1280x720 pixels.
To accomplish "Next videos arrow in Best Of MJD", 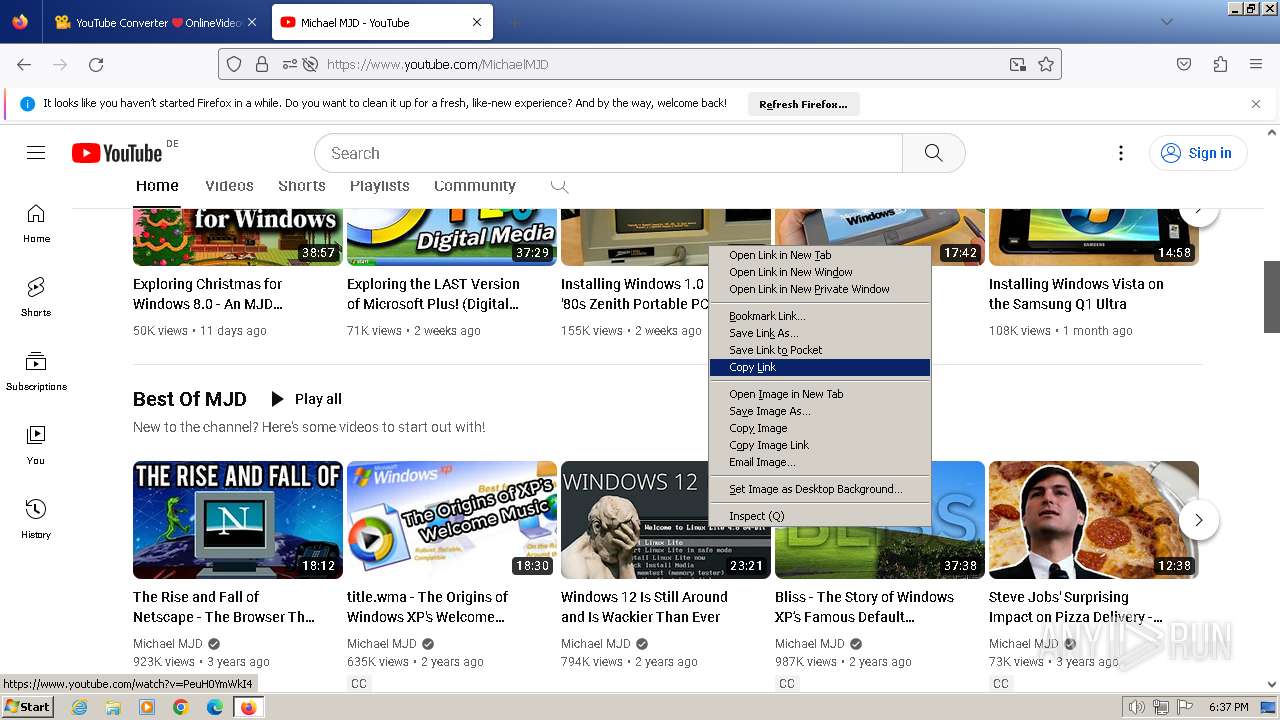I will [1199, 520].
